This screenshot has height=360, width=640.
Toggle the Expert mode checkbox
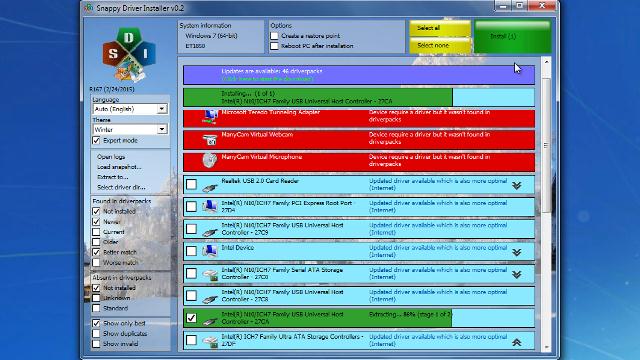click(x=96, y=140)
